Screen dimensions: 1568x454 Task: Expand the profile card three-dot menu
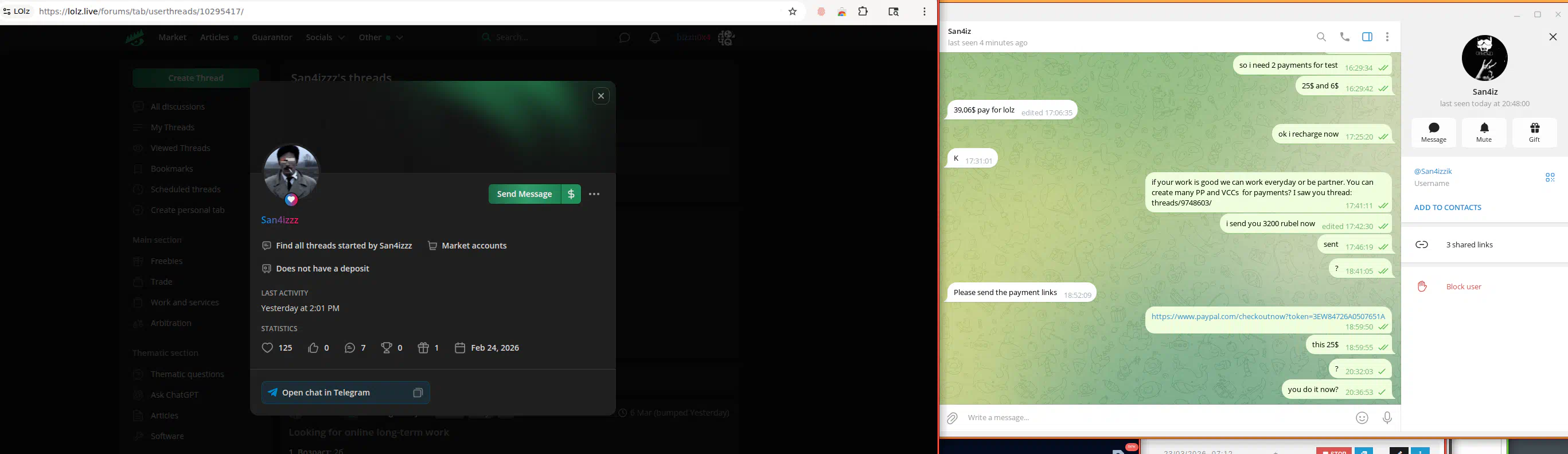[x=595, y=195]
